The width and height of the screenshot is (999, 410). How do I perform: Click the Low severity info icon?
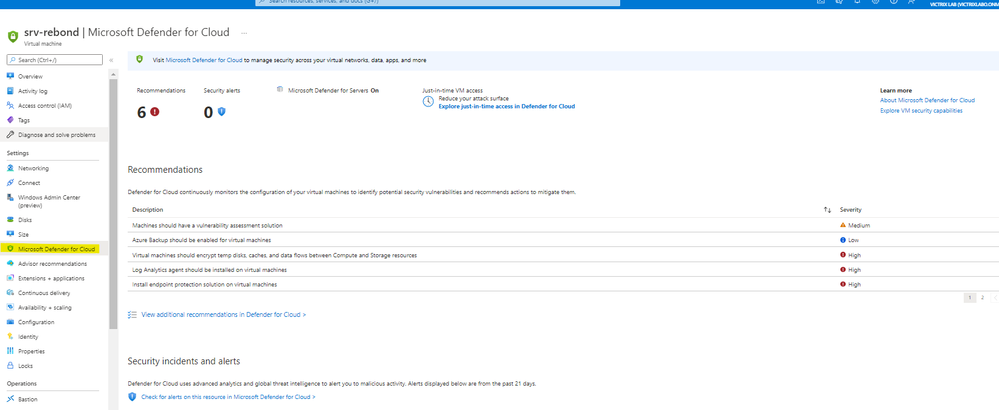(843, 240)
